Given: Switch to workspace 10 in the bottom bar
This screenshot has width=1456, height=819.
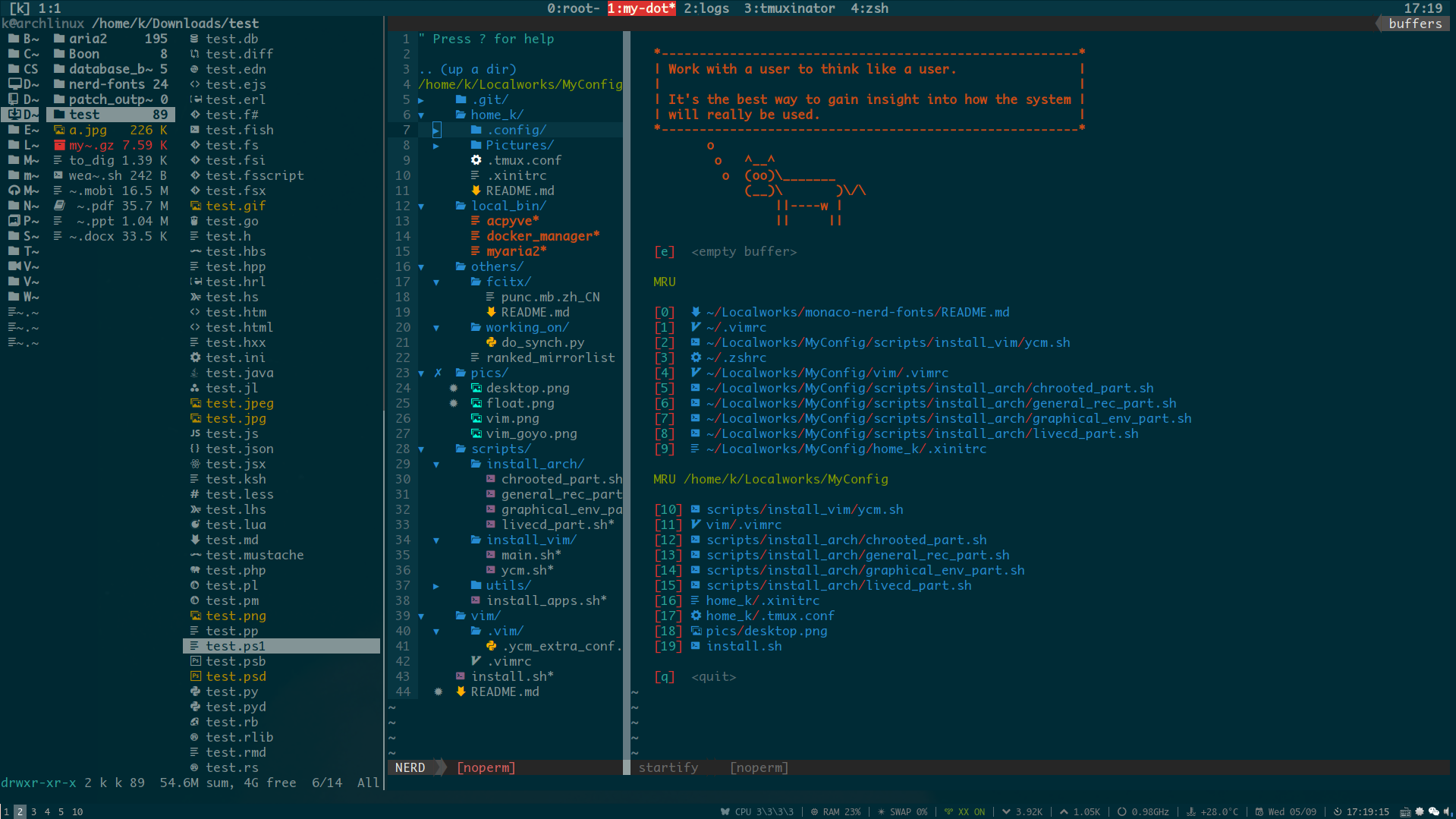Looking at the screenshot, I should coord(77,811).
